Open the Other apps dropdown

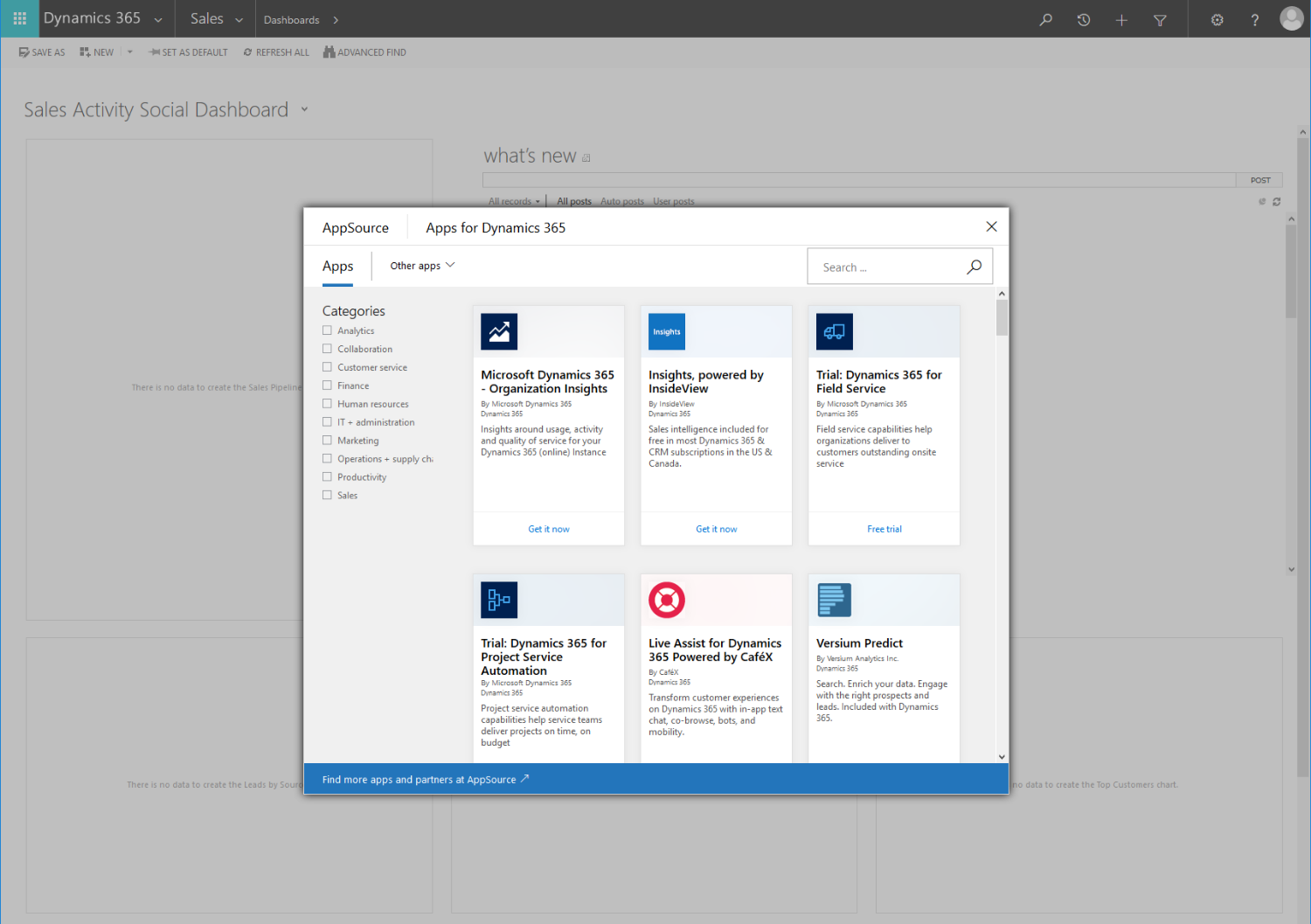(422, 266)
